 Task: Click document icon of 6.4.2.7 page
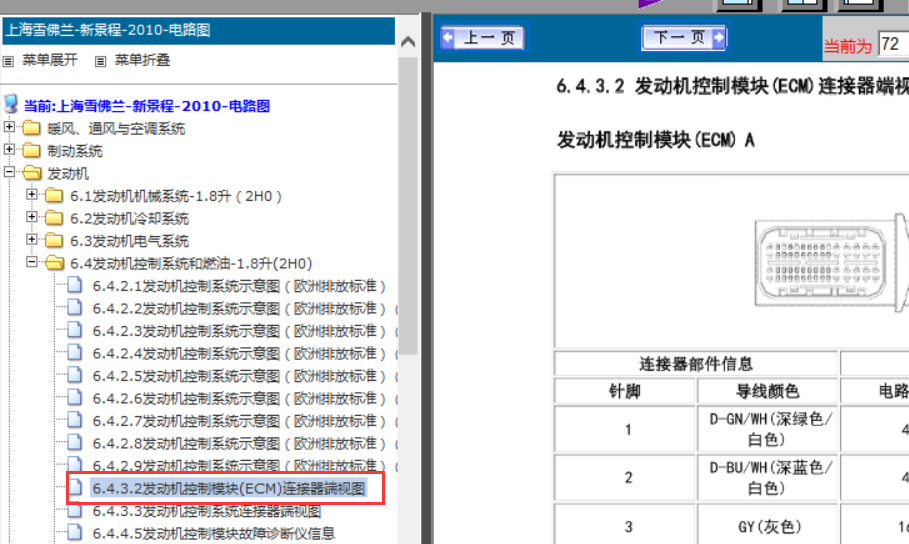[75, 420]
